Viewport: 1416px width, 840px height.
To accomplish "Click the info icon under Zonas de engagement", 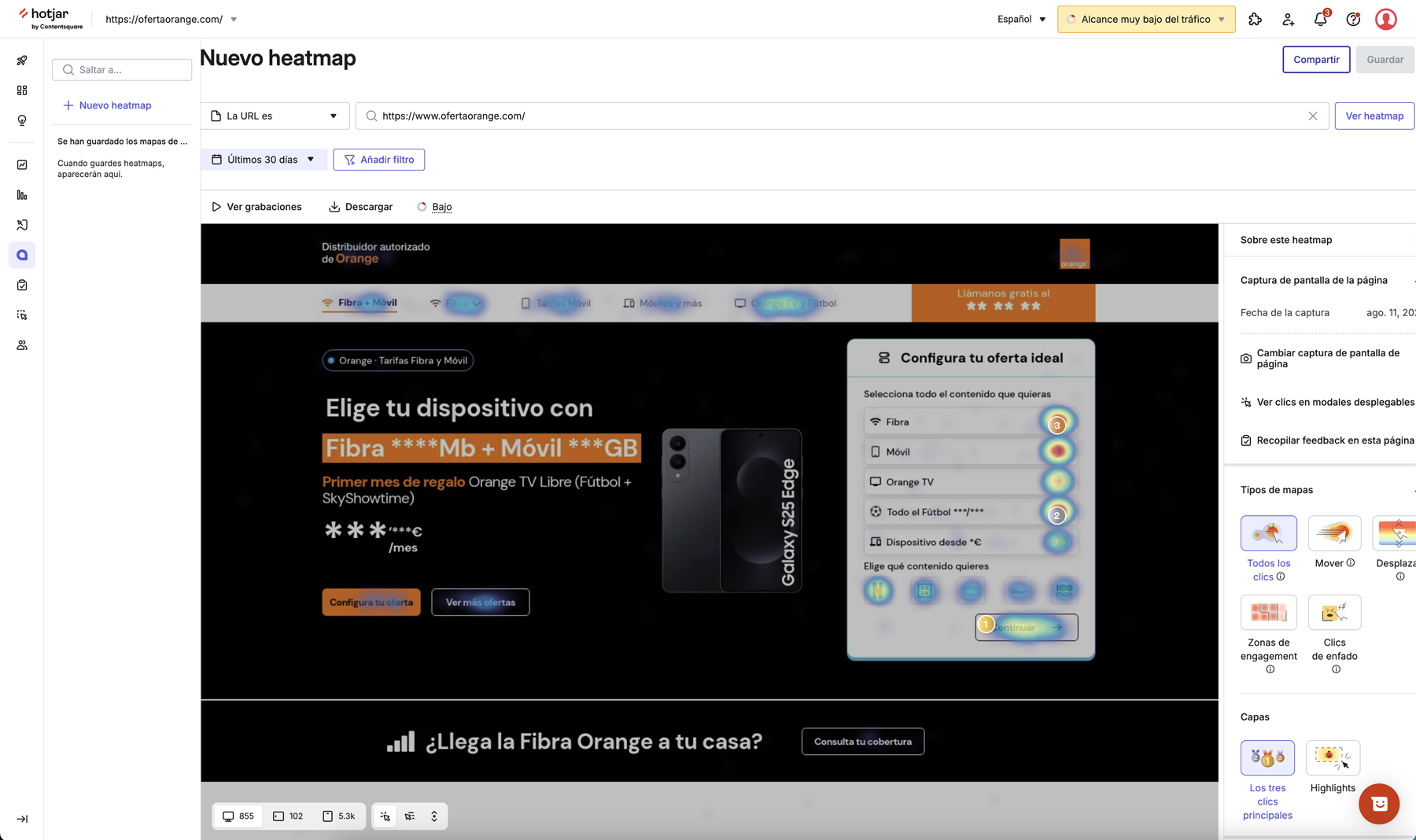I will coord(1270,669).
